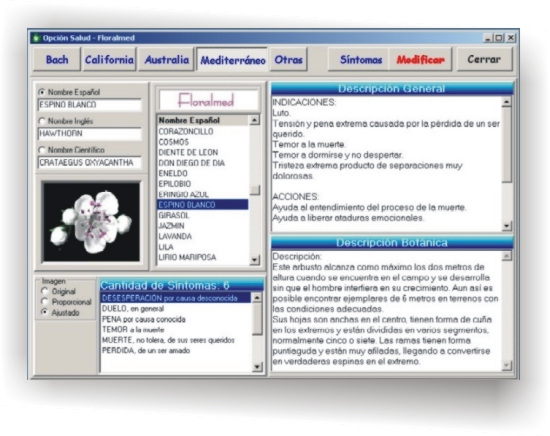Select DON DIEGO DE DIA in list
This screenshot has height=436, width=550.
[203, 163]
